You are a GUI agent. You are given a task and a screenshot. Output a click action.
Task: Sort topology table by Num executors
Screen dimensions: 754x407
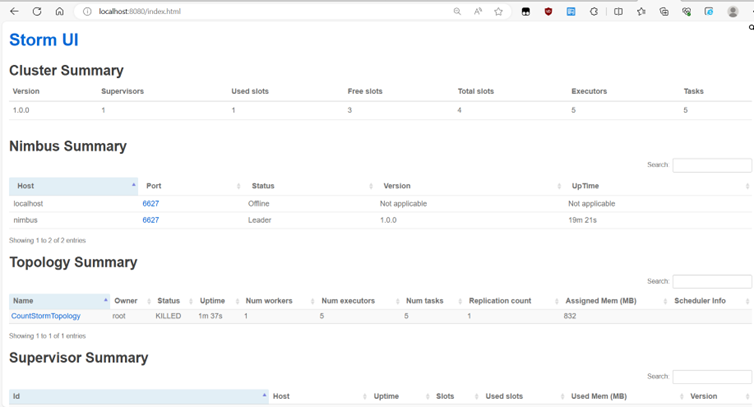(x=360, y=301)
